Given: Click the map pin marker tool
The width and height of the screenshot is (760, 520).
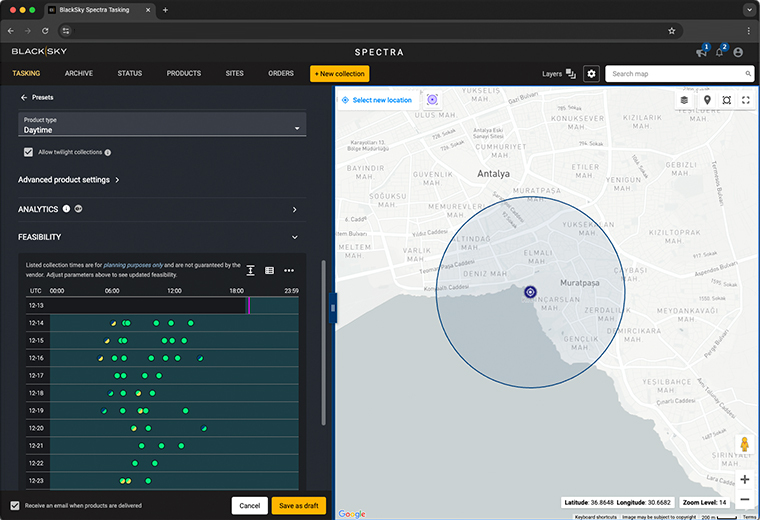Looking at the screenshot, I should pos(707,100).
